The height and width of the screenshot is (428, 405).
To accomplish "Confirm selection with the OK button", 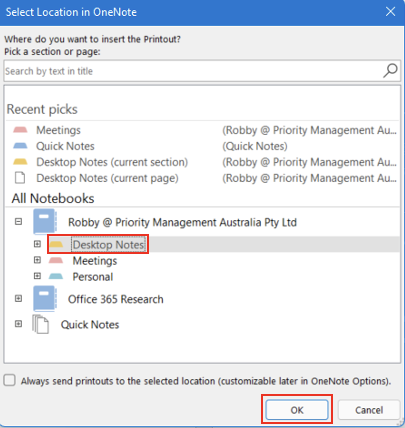I will pyautogui.click(x=297, y=410).
